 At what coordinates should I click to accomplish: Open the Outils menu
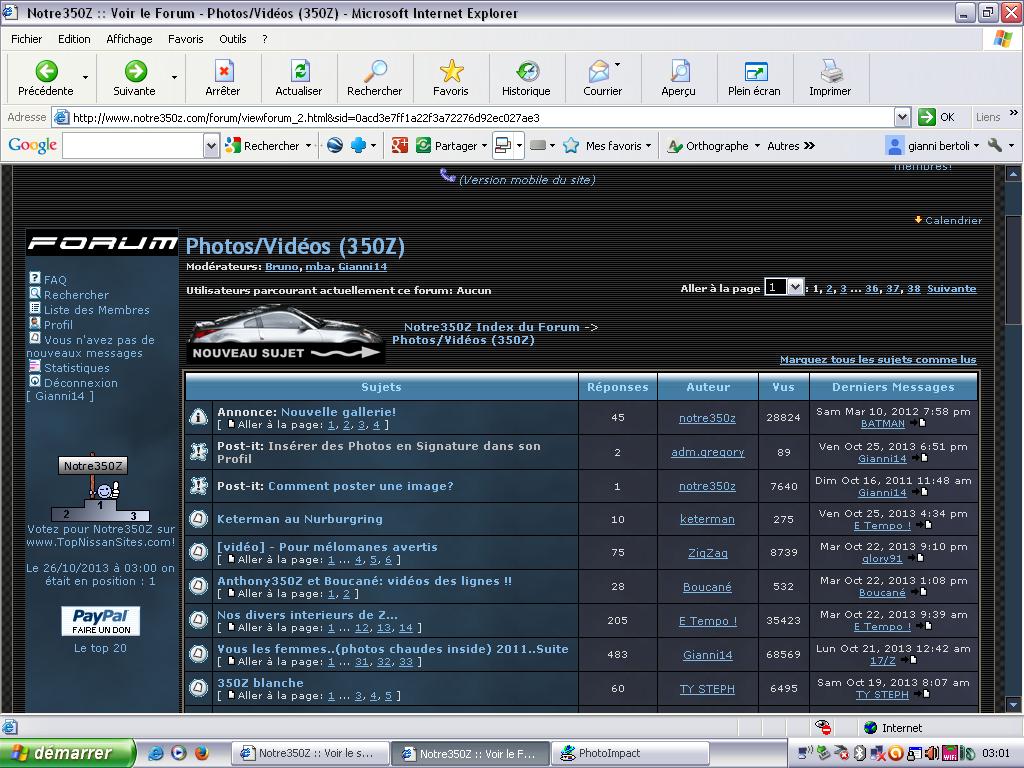[232, 39]
